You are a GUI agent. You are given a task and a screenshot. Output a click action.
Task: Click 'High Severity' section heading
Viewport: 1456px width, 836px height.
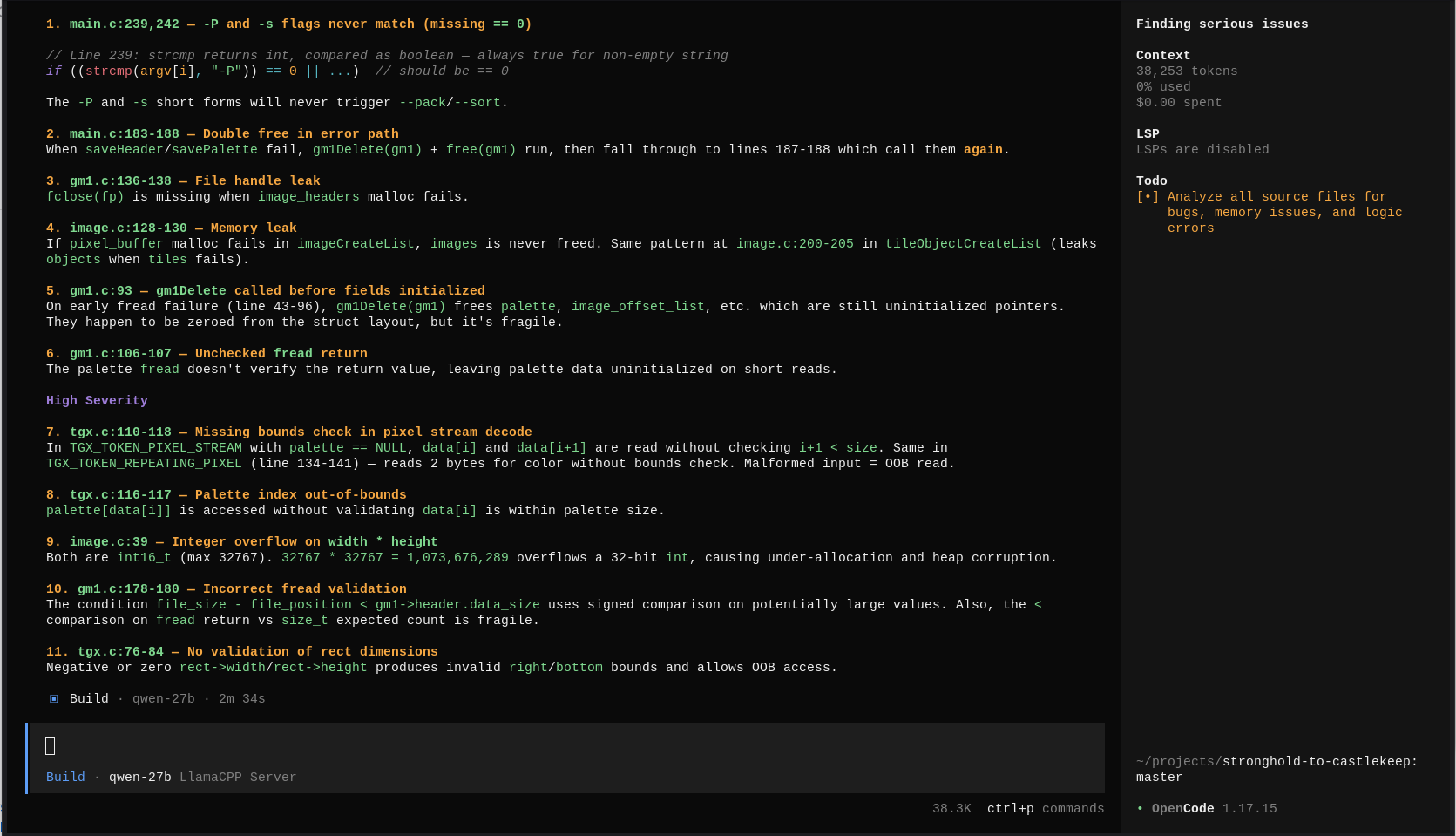97,401
